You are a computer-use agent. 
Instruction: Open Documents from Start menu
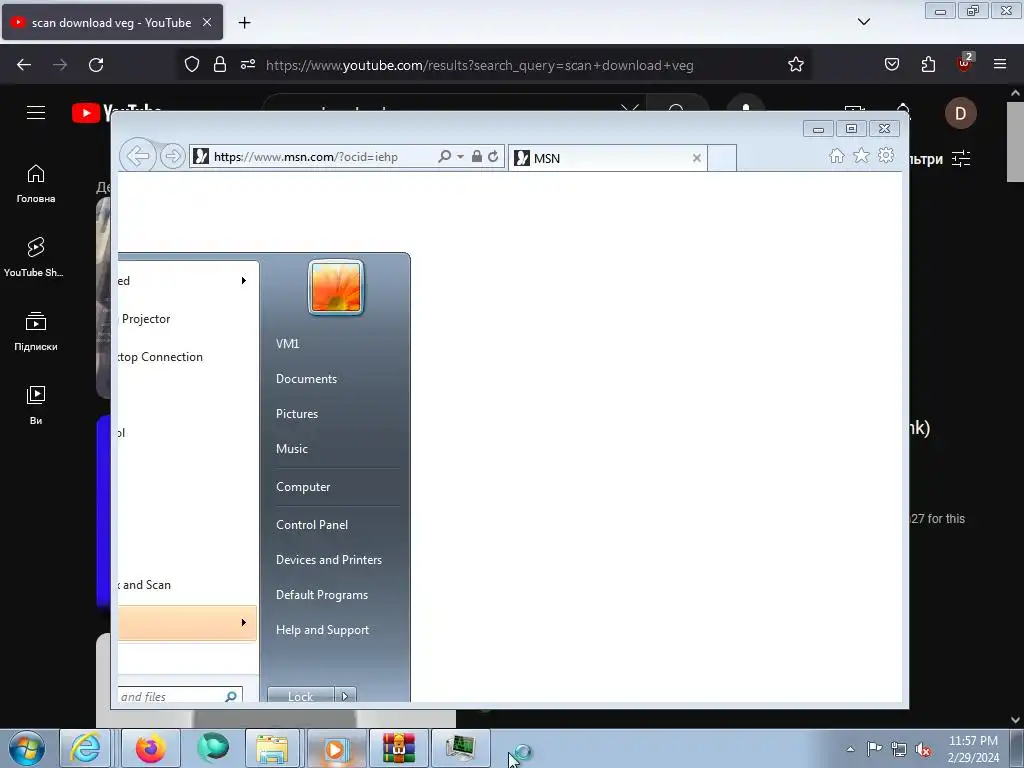click(306, 379)
